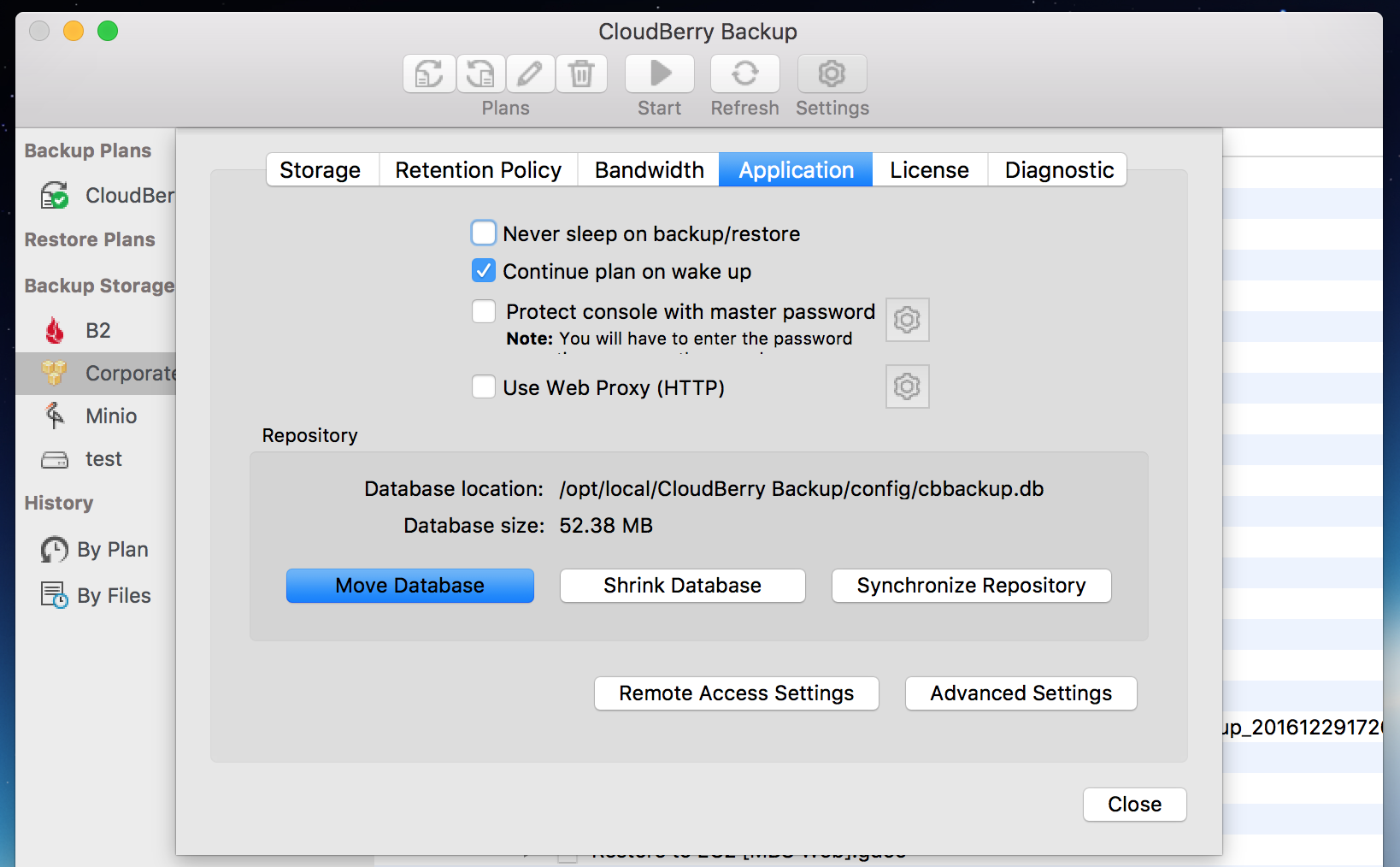Uncheck Continue plan on wake up
1400x867 pixels.
[484, 271]
